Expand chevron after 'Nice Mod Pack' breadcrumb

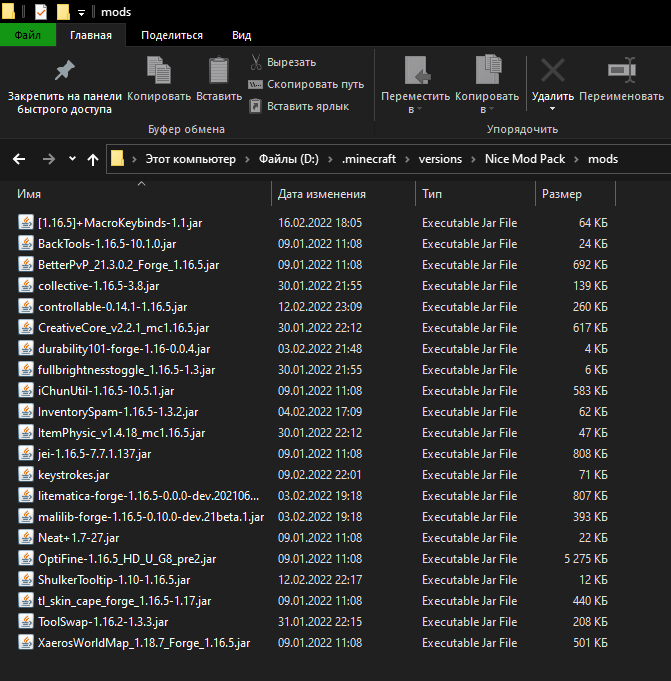click(576, 159)
